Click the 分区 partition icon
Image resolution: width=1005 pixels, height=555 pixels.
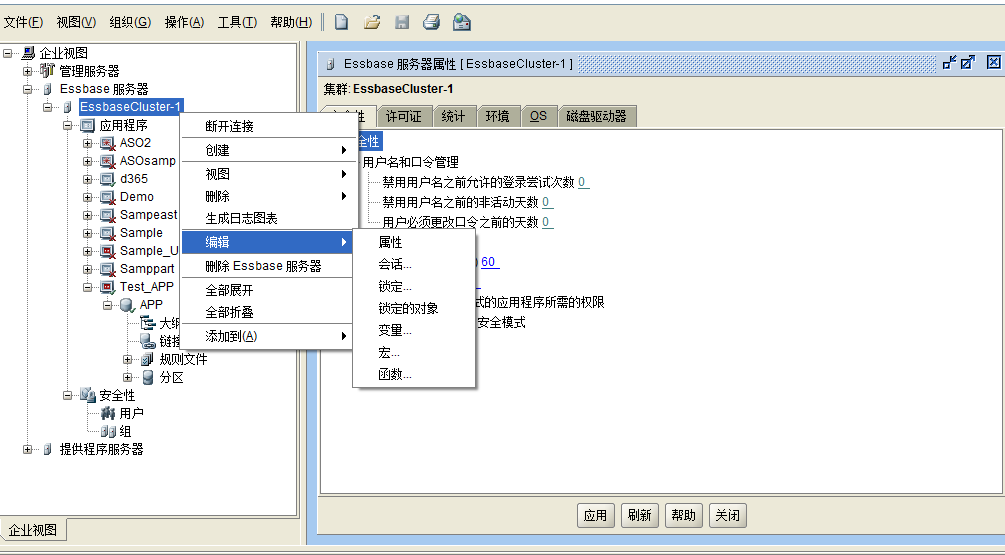tap(148, 377)
